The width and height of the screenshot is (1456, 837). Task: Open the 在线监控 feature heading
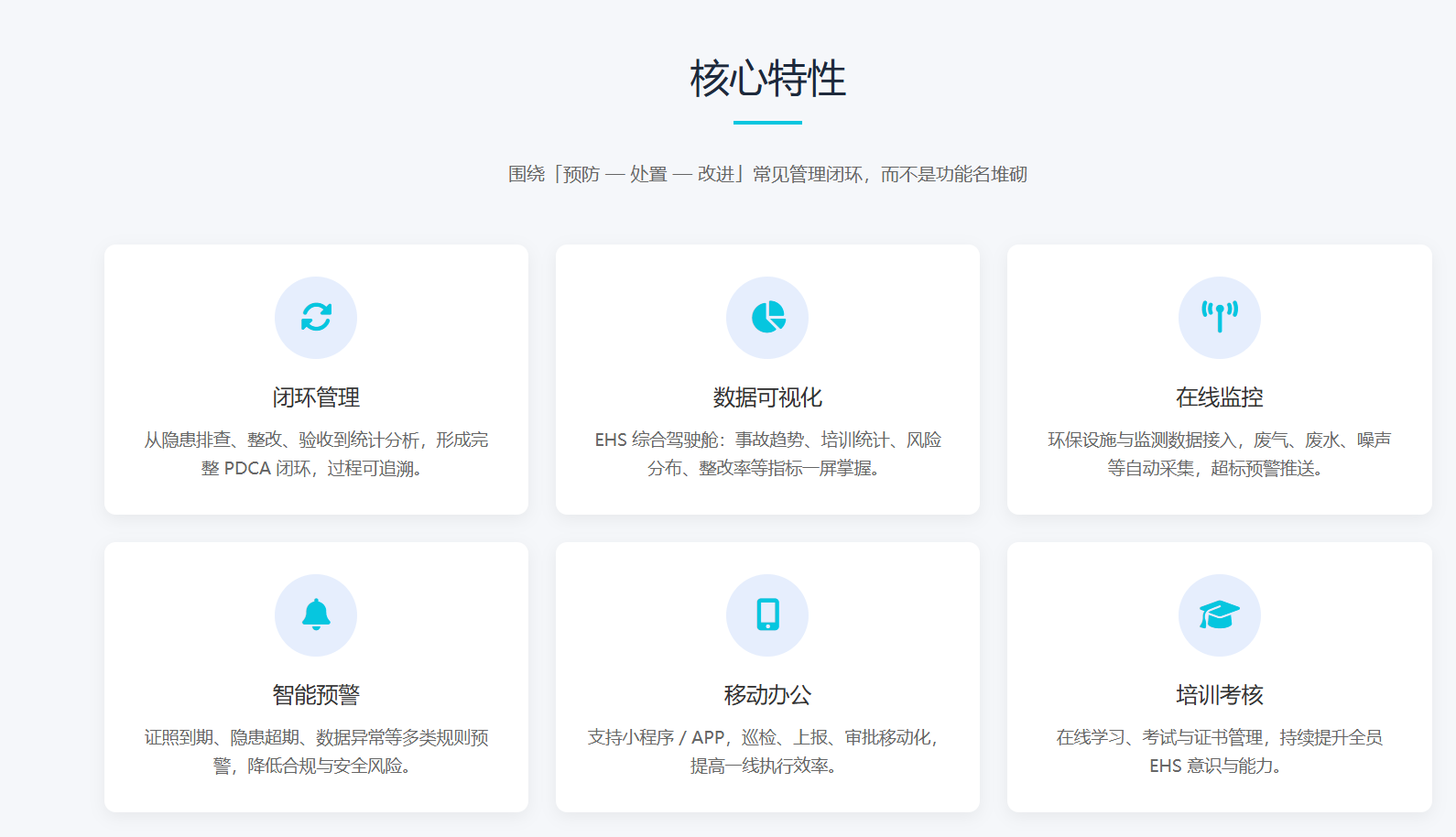click(1219, 397)
